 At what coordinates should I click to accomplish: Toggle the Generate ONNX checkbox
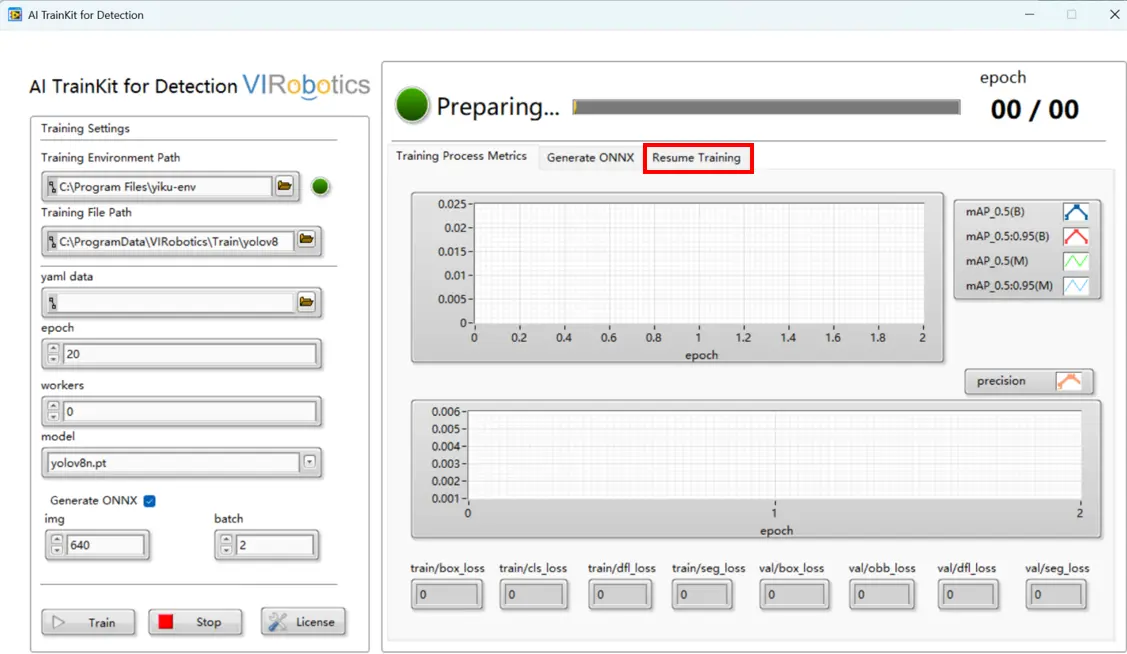[150, 501]
